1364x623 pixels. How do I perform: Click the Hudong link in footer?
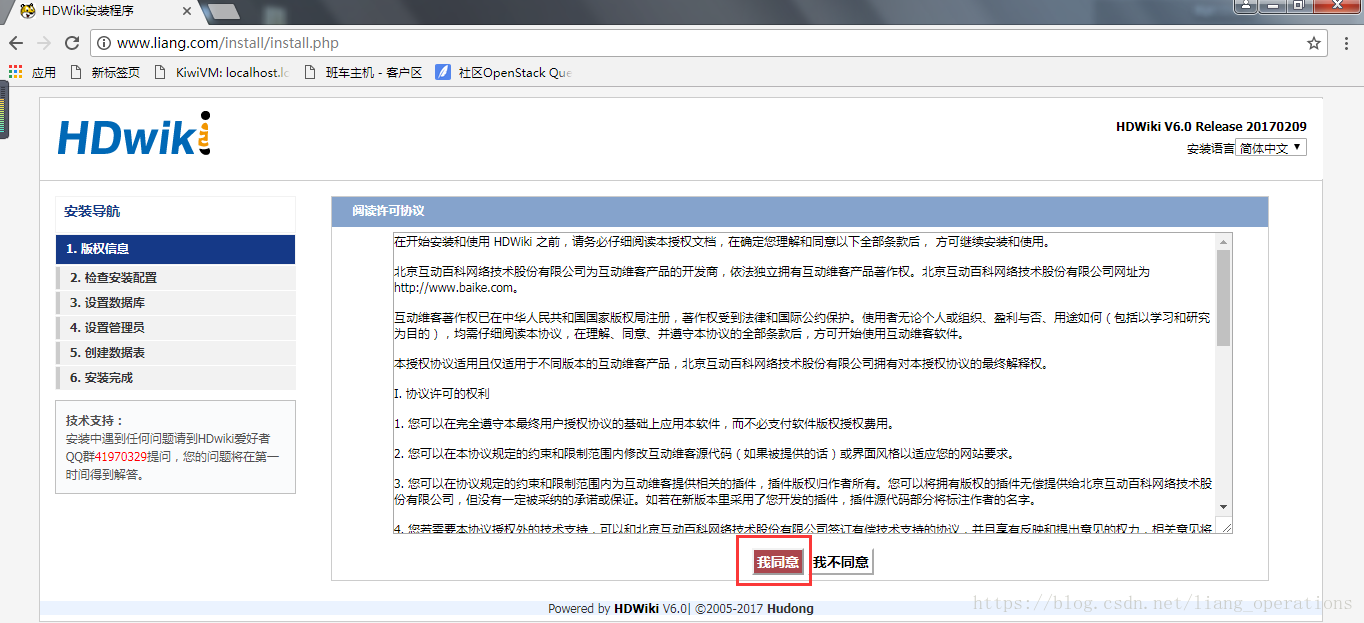790,608
